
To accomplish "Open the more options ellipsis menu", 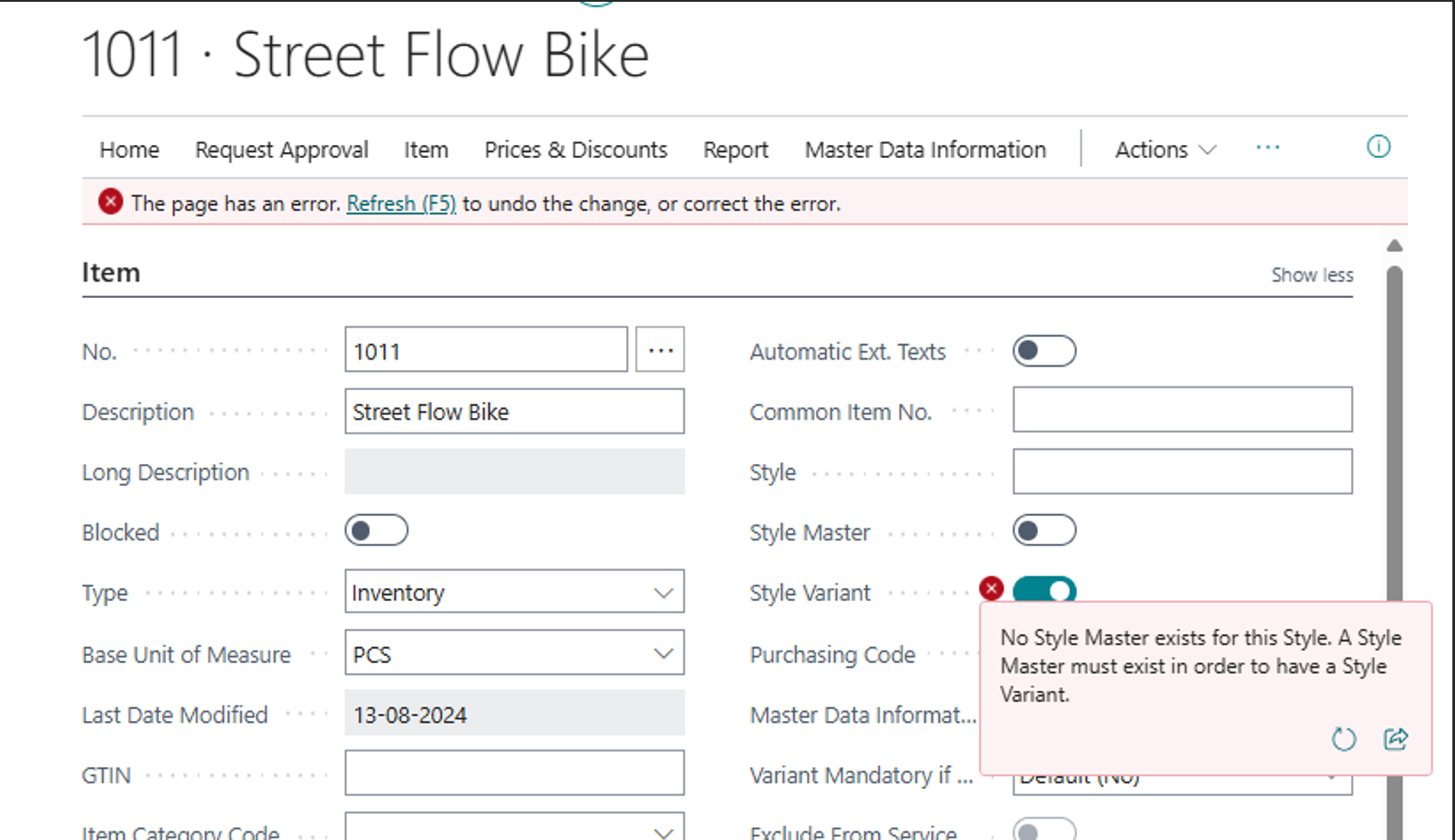I will pyautogui.click(x=1267, y=148).
